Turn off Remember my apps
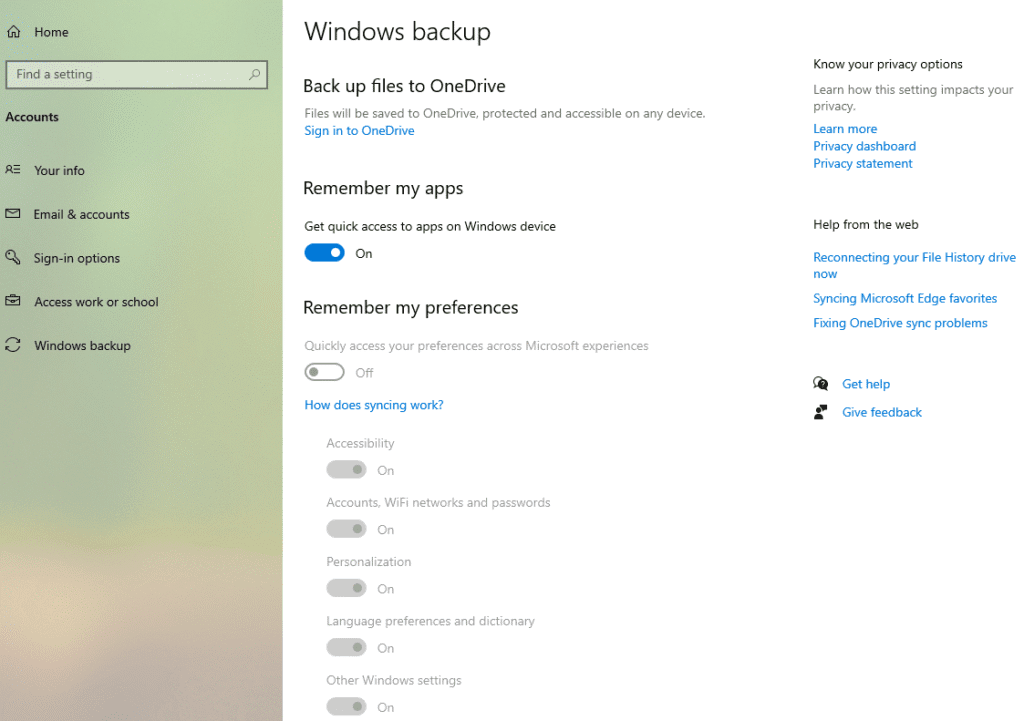Screen dimensions: 1024x721 coord(324,252)
